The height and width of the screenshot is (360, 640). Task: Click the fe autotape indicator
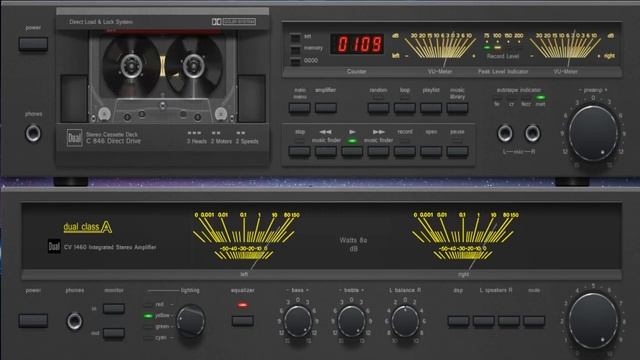point(497,98)
